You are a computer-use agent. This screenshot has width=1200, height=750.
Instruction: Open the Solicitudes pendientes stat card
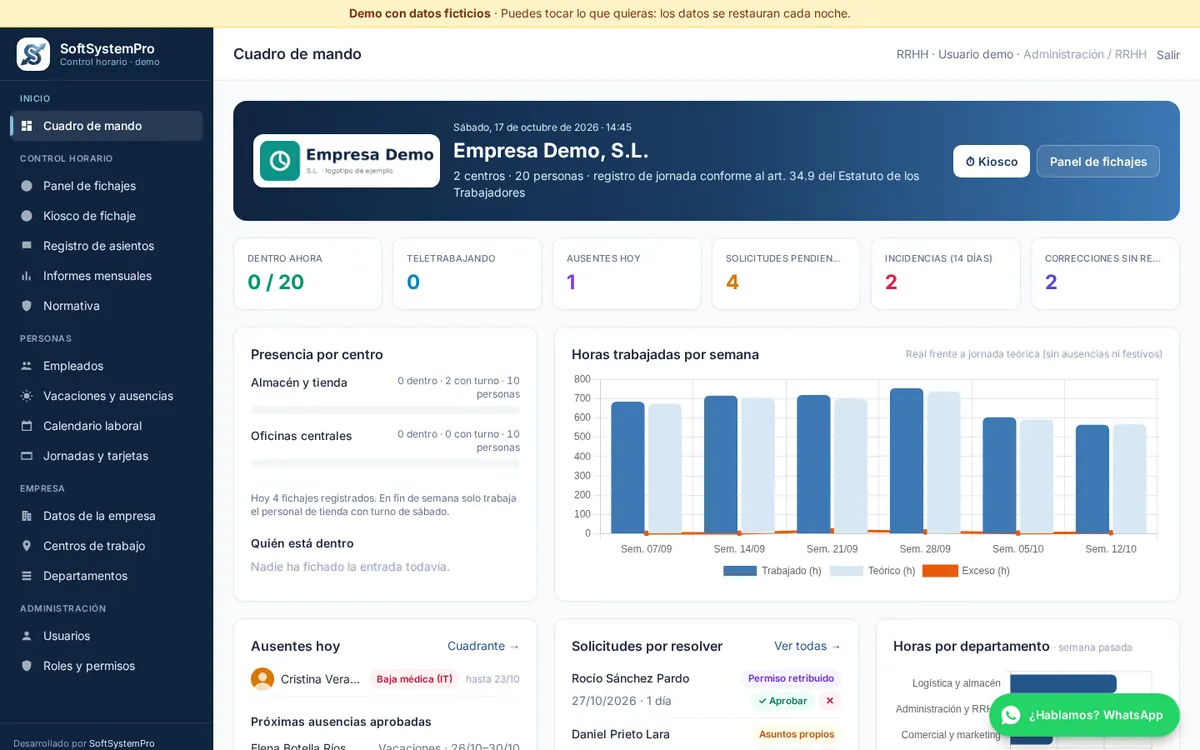786,273
